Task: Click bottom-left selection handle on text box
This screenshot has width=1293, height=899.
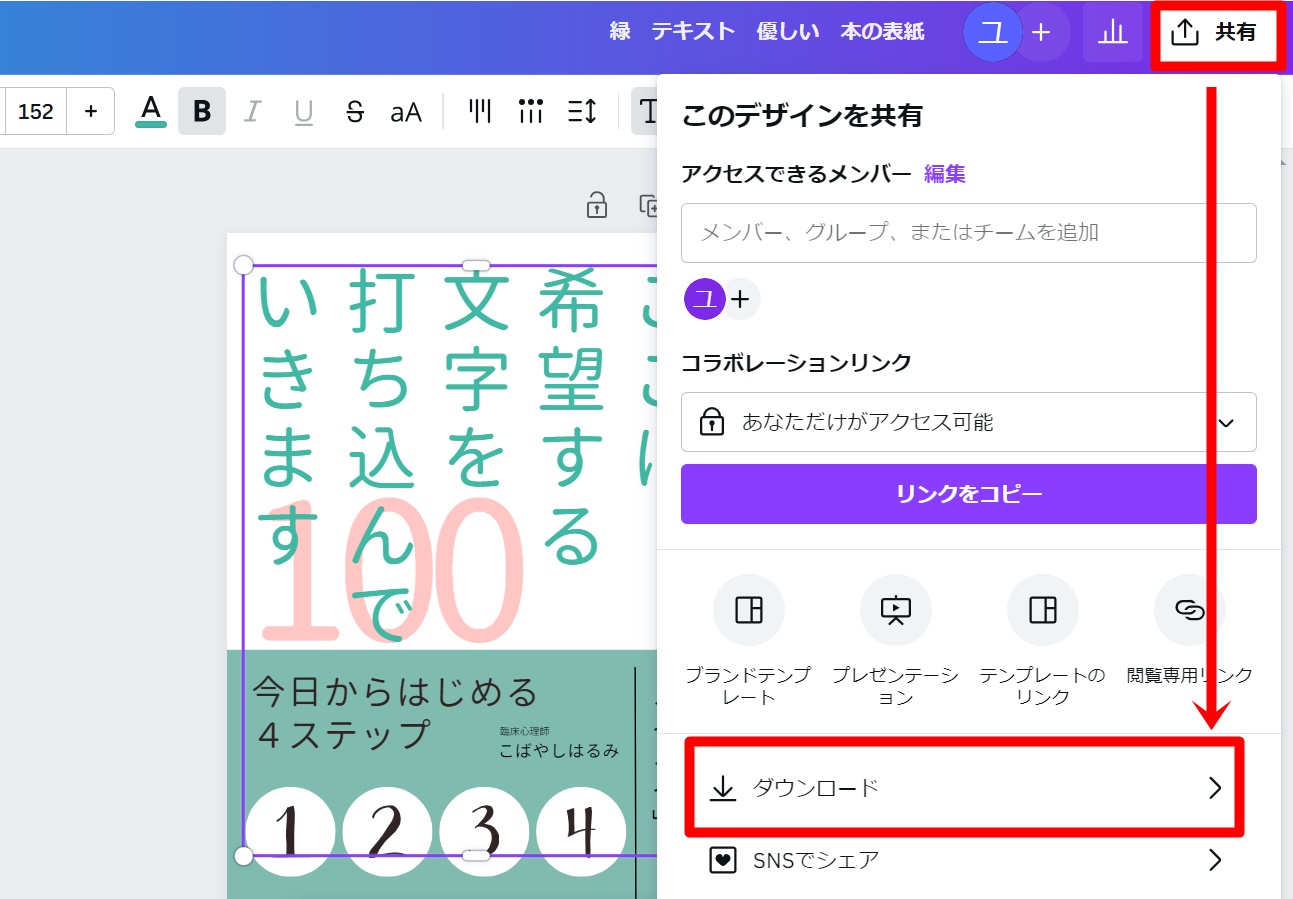Action: (243, 856)
